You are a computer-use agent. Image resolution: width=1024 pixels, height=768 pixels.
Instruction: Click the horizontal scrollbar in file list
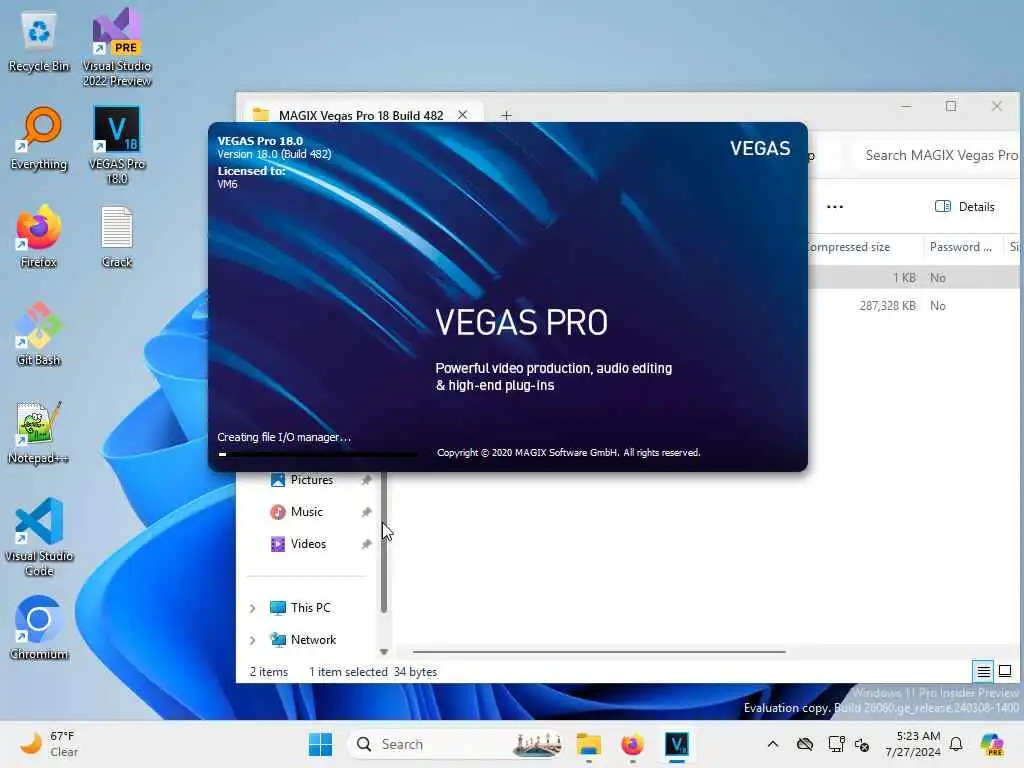coord(599,652)
